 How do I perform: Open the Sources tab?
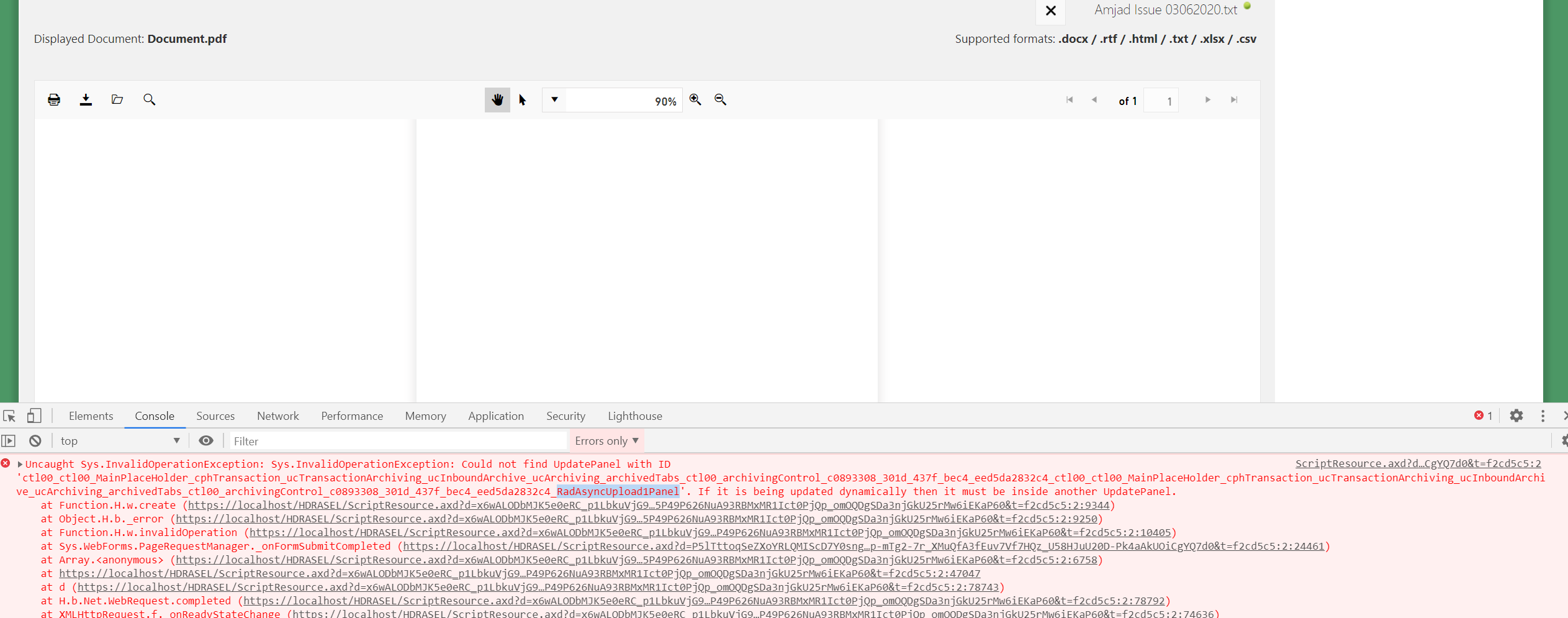click(215, 416)
